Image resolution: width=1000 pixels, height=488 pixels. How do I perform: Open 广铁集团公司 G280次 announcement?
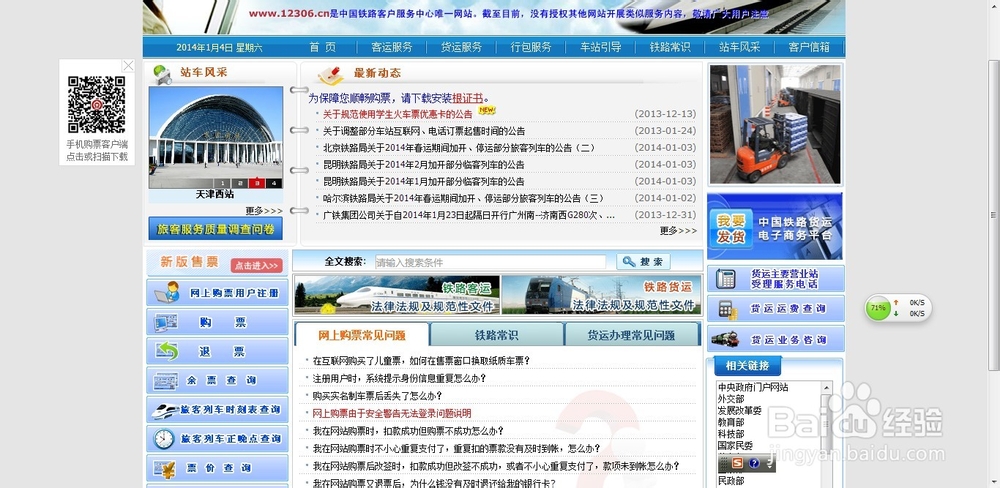pos(469,216)
